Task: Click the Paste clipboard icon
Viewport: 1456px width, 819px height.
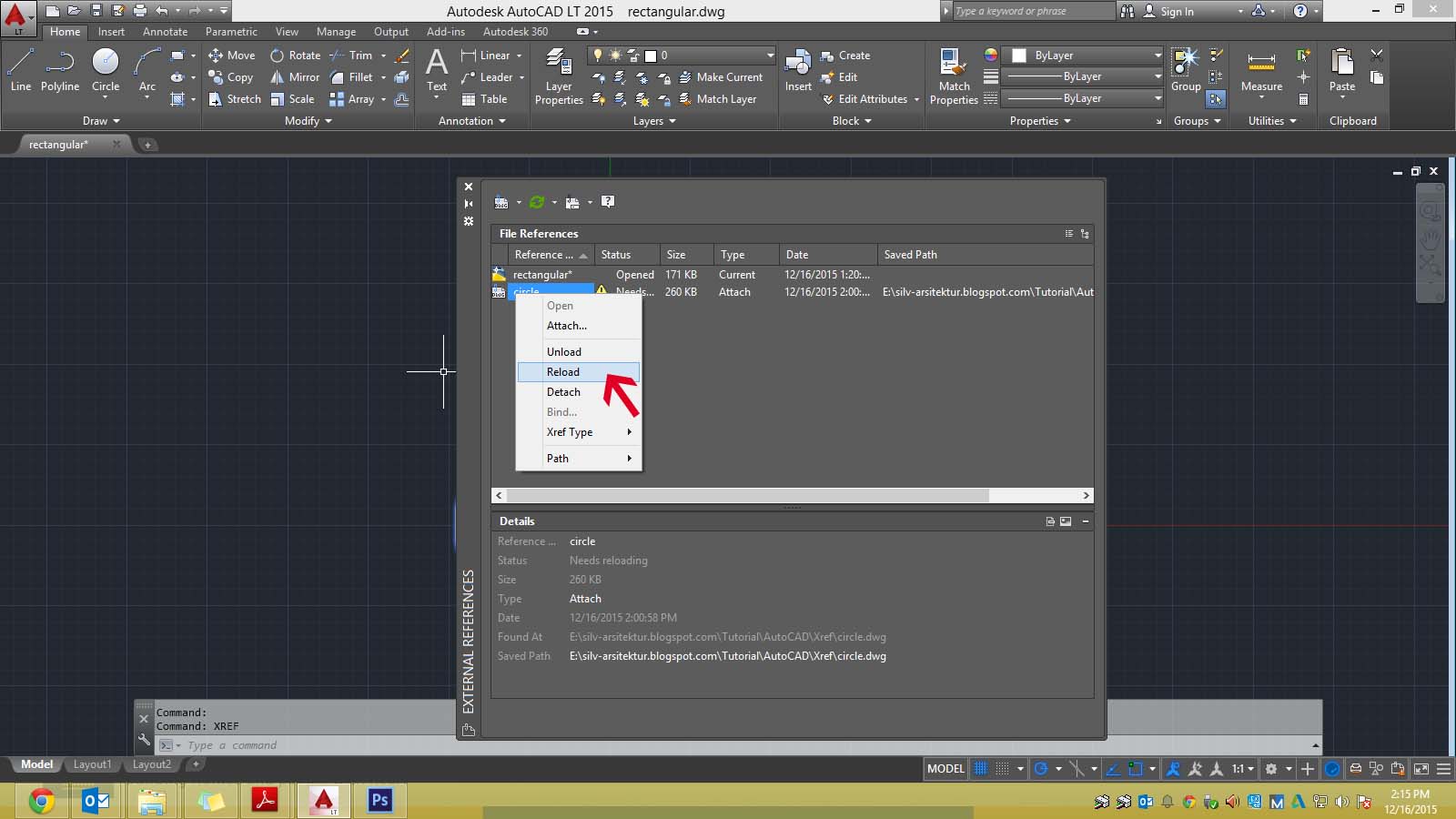Action: pos(1342,71)
